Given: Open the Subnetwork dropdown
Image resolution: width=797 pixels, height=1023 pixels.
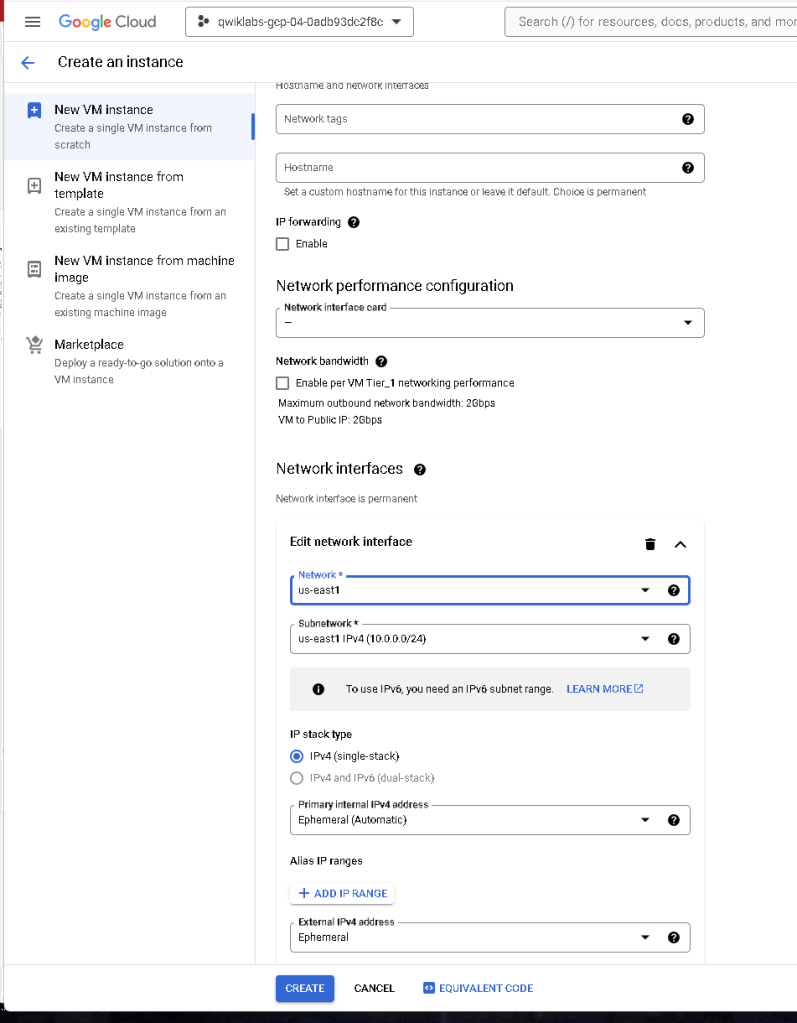Looking at the screenshot, I should click(490, 639).
